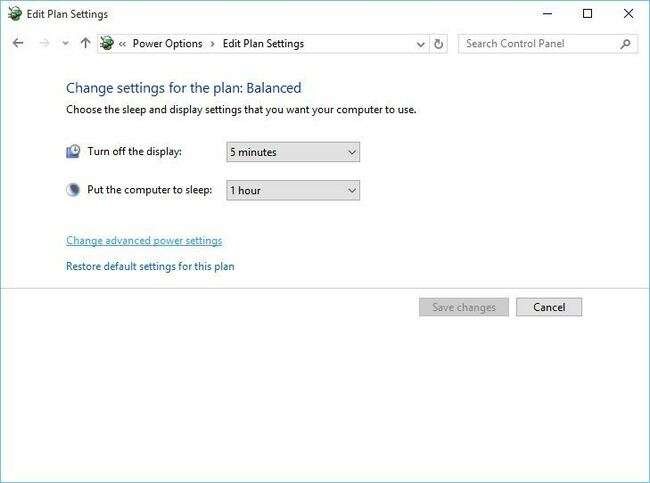The image size is (650, 483).
Task: Cancel the plan settings changes
Action: [x=549, y=307]
